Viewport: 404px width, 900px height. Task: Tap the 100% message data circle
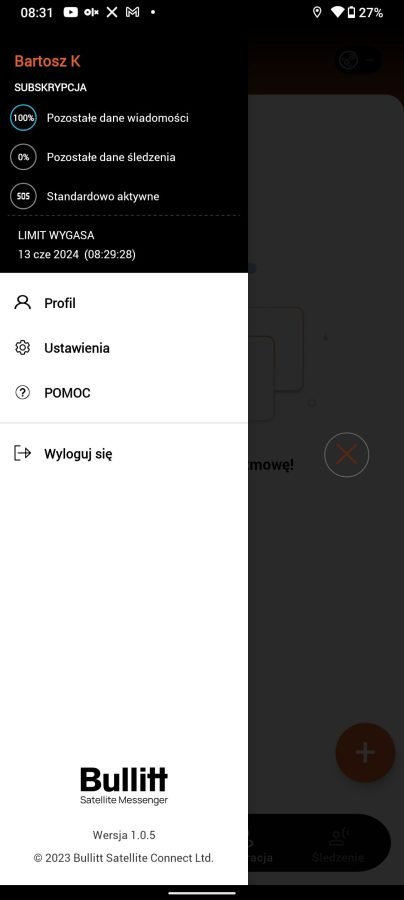[x=24, y=118]
